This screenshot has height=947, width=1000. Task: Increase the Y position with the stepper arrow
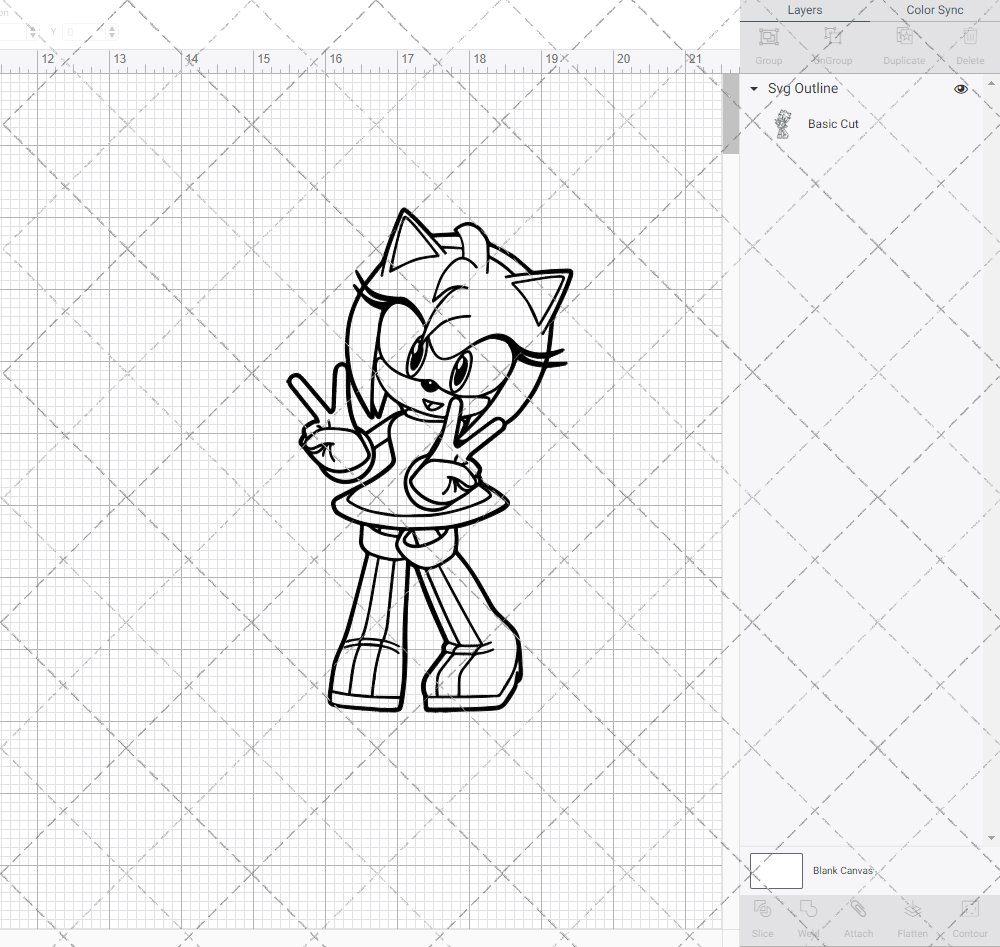point(110,27)
